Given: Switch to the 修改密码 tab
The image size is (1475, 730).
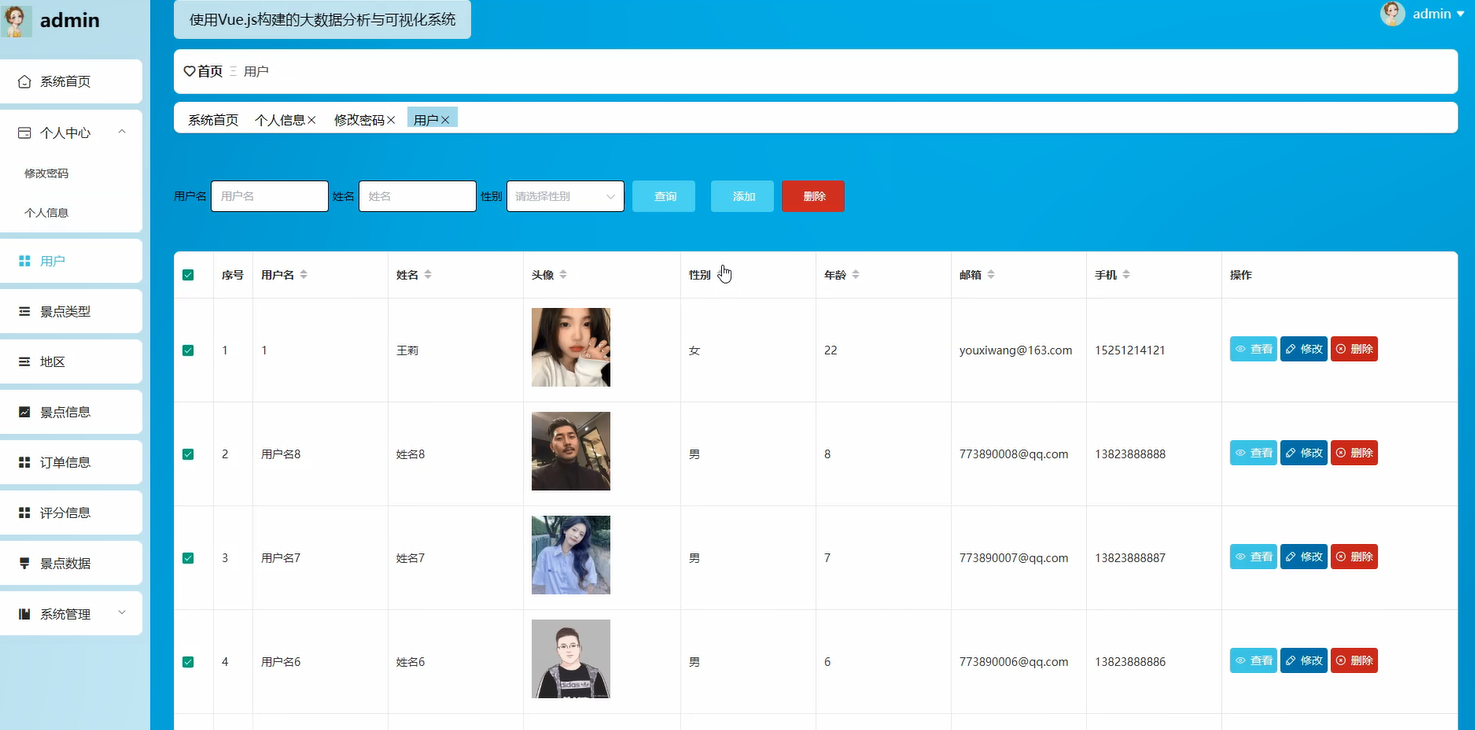Looking at the screenshot, I should pos(359,120).
